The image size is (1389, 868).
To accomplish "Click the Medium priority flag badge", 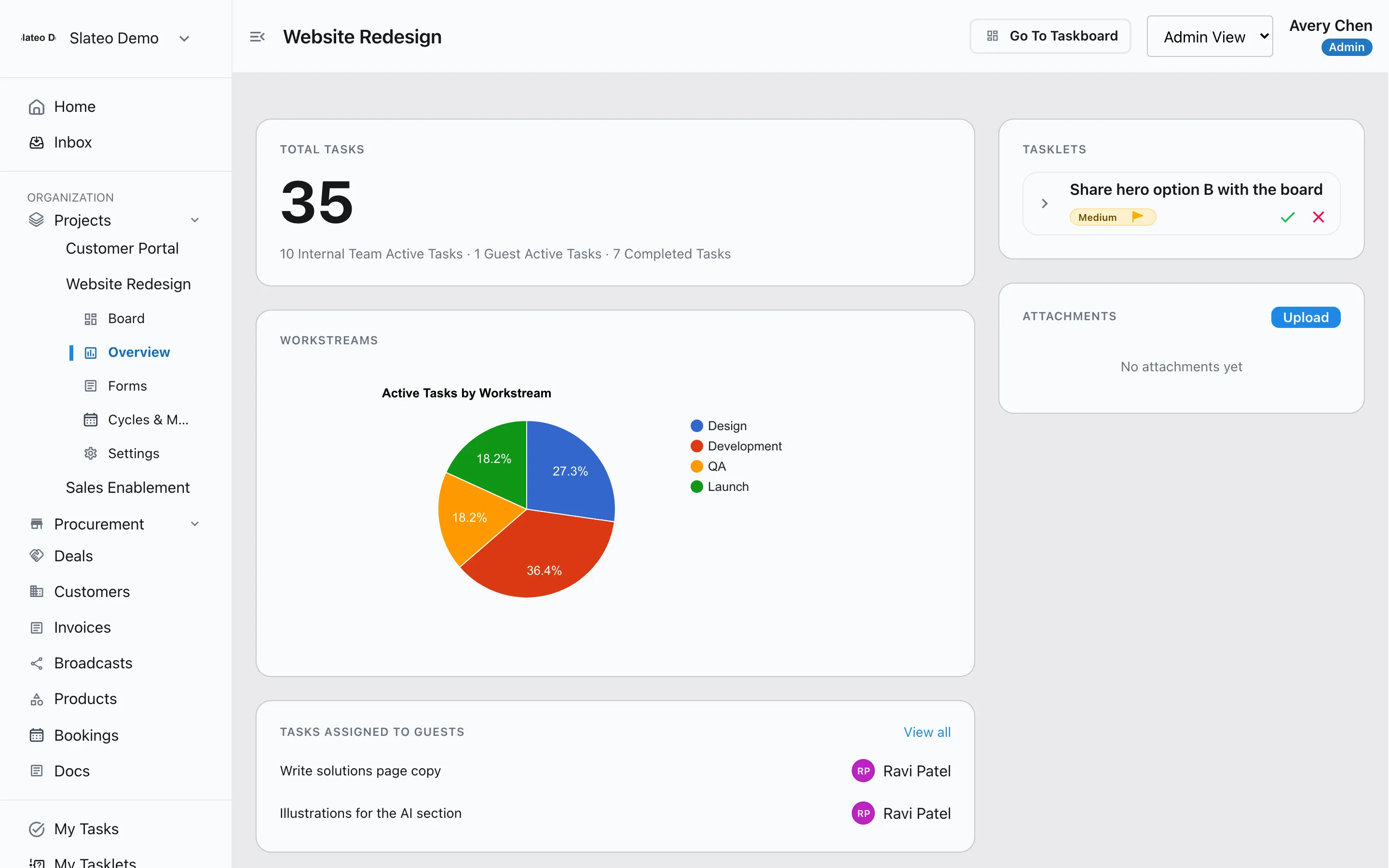I will [x=1112, y=217].
